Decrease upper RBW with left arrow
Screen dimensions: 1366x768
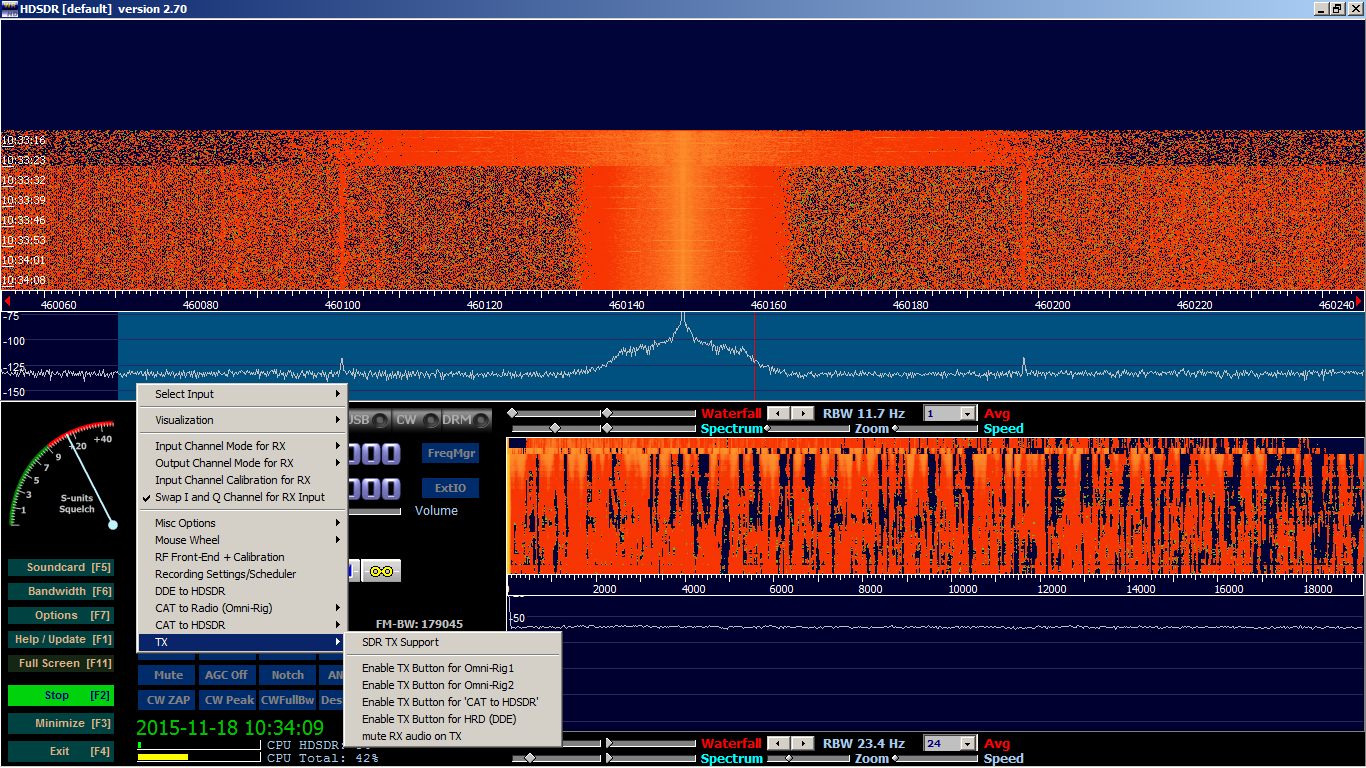click(x=779, y=413)
